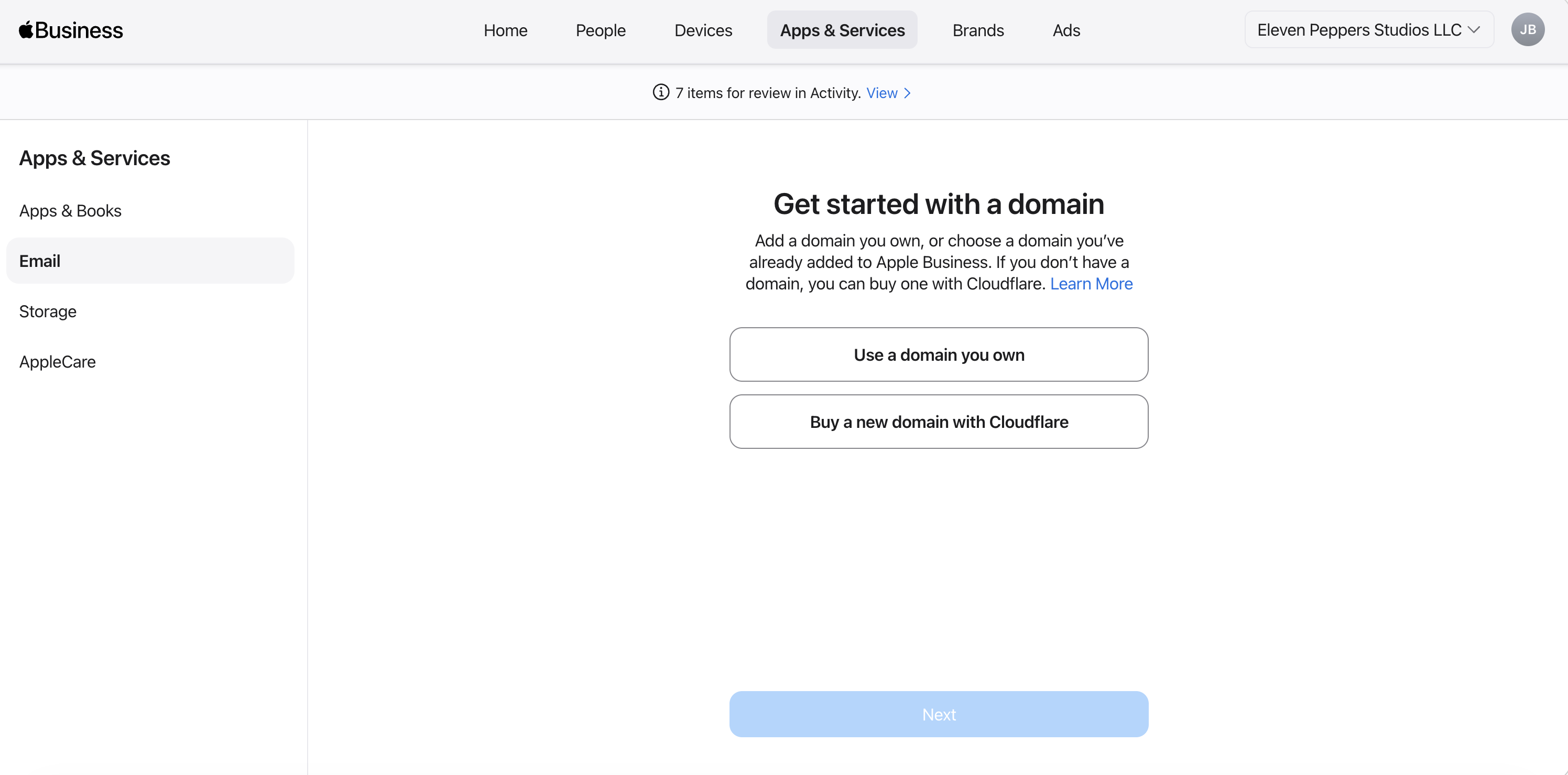Open the Home tab
Screen dimensions: 1568x775
click(x=505, y=30)
